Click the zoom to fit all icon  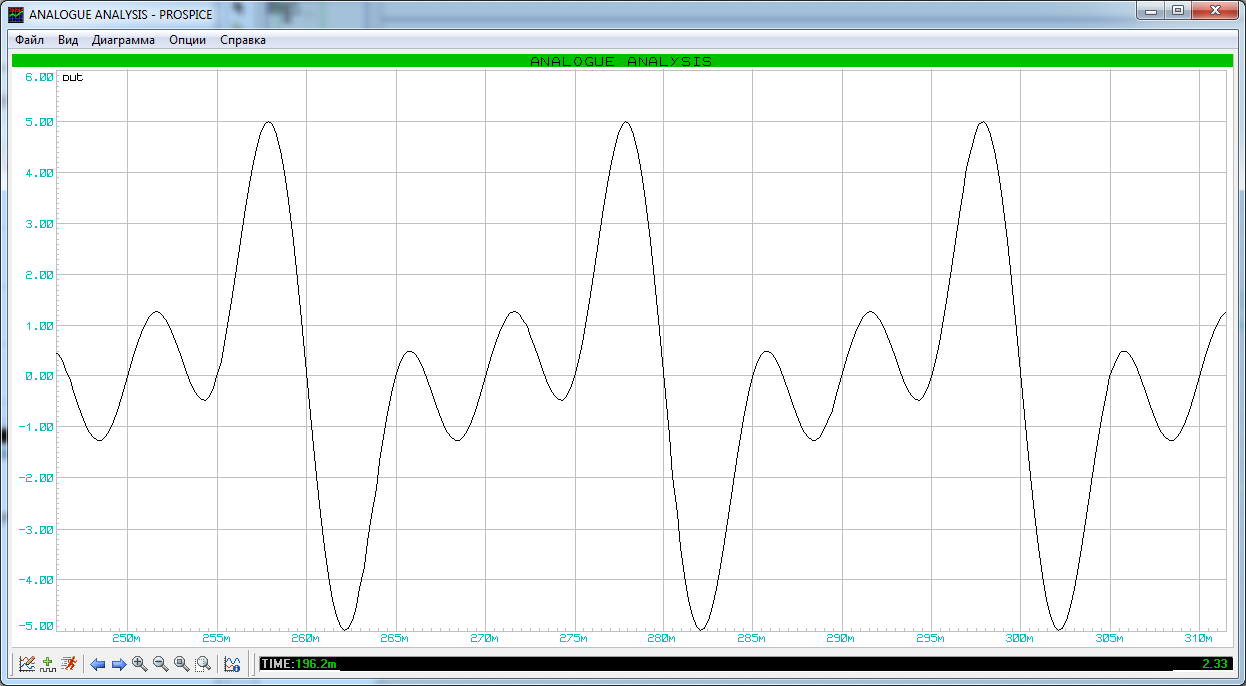[x=181, y=664]
